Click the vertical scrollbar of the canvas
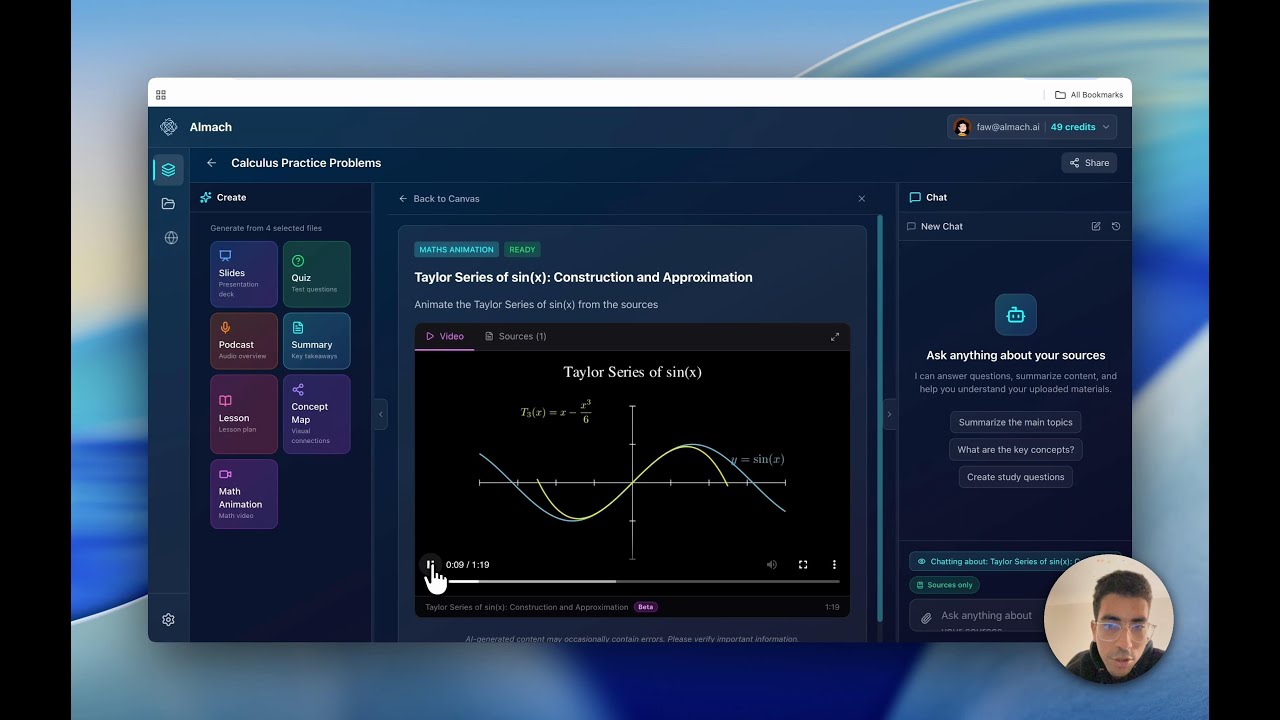The image size is (1280, 720). coord(880,418)
